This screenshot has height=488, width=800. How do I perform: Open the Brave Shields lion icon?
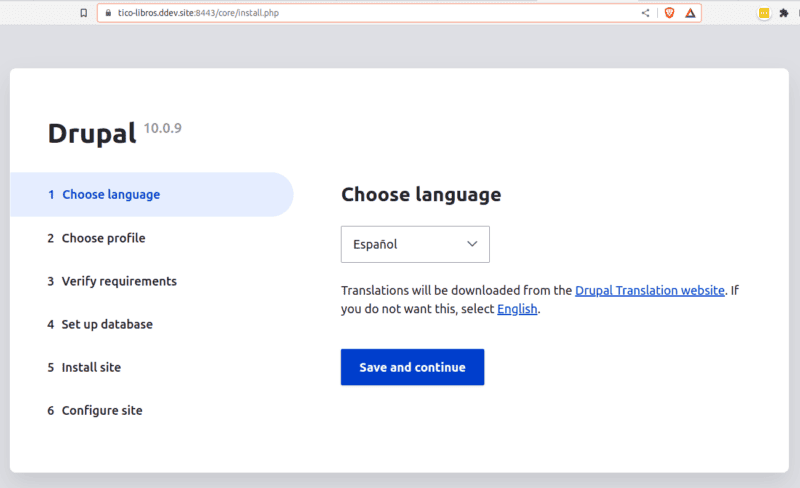pyautogui.click(x=669, y=13)
